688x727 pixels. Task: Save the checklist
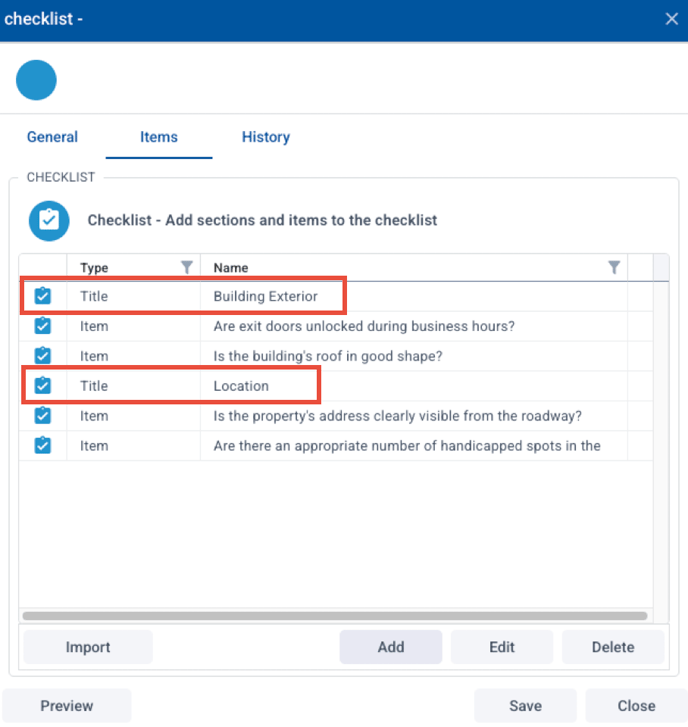tap(525, 706)
